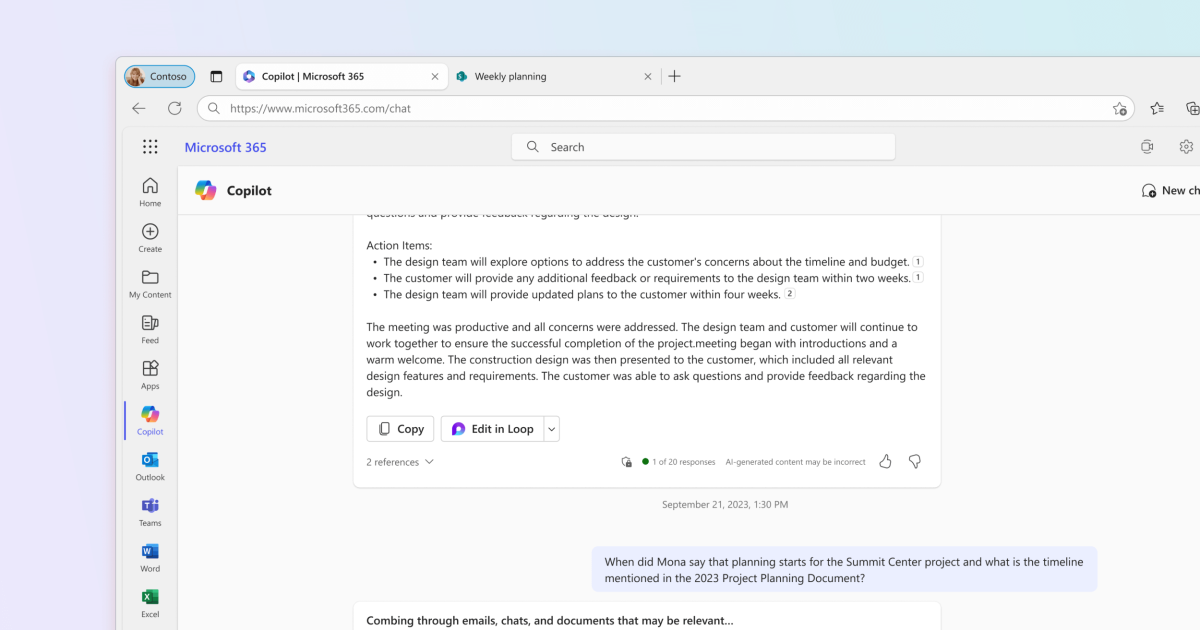Open a new browser tab
Screen dimensions: 1200x630
(x=674, y=76)
